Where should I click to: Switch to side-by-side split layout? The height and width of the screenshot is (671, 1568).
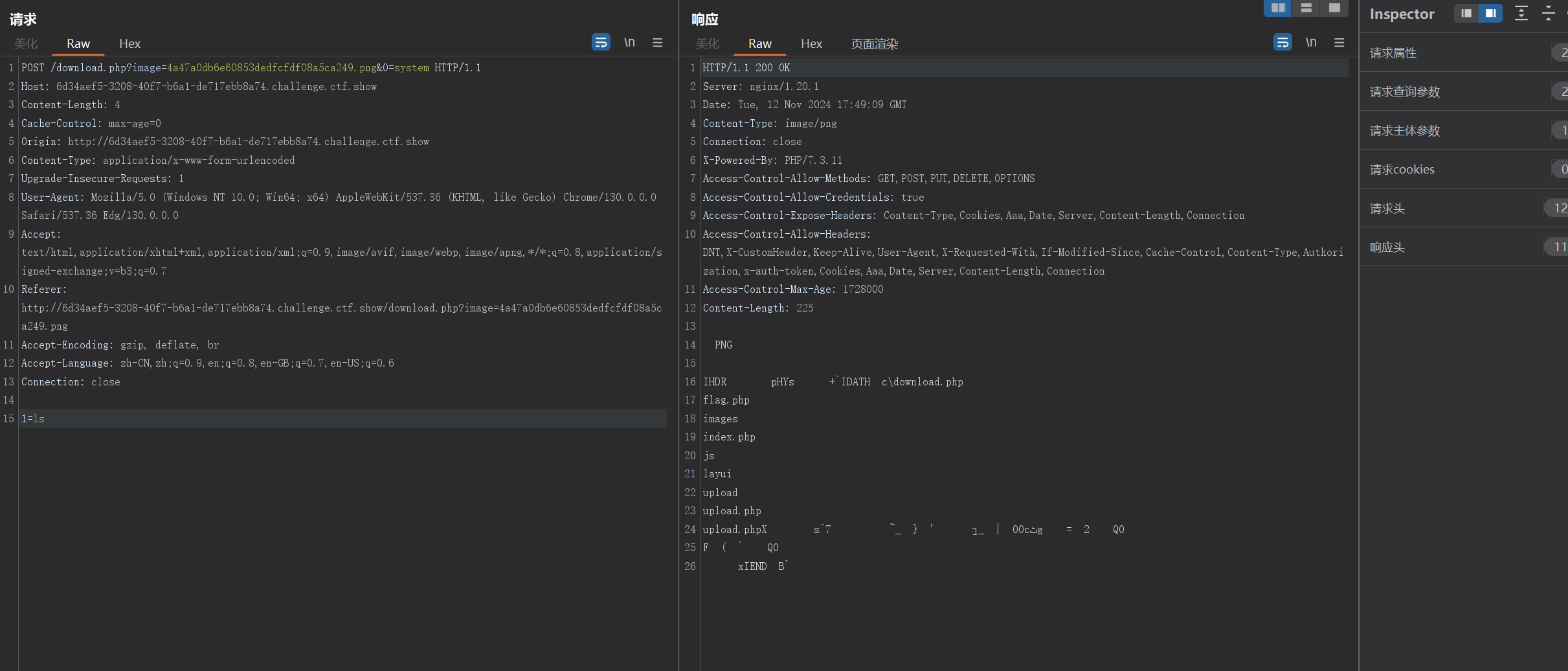point(1278,8)
